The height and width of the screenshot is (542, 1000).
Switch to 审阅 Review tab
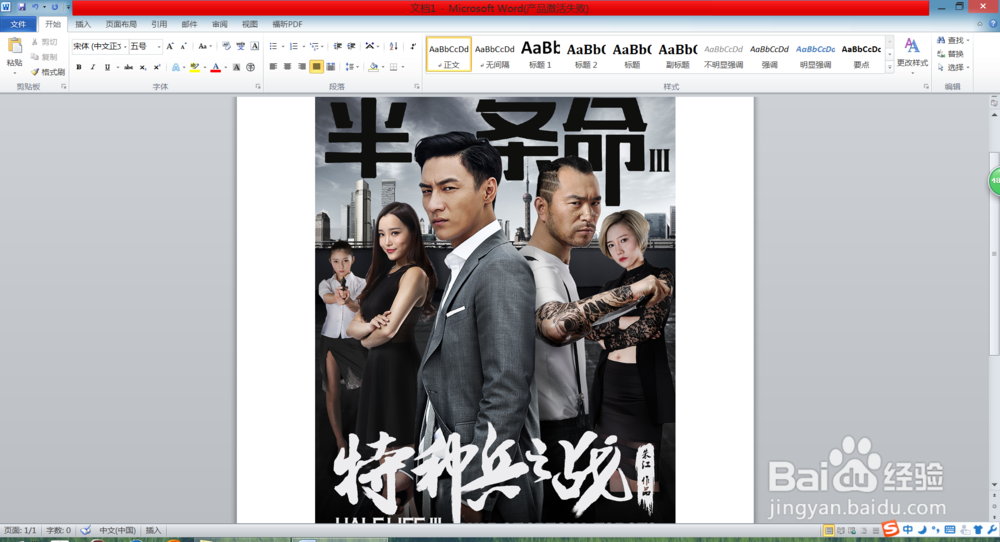pyautogui.click(x=219, y=24)
